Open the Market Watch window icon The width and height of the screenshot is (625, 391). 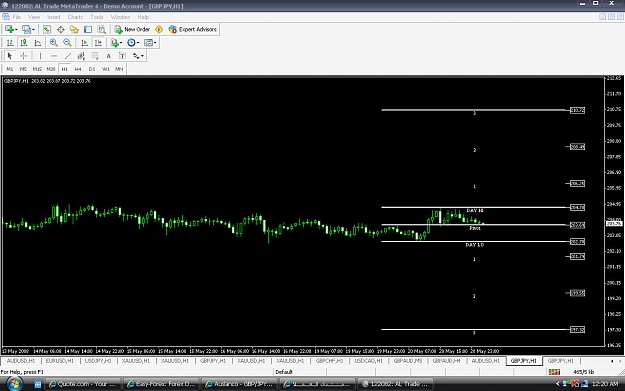(x=47, y=29)
